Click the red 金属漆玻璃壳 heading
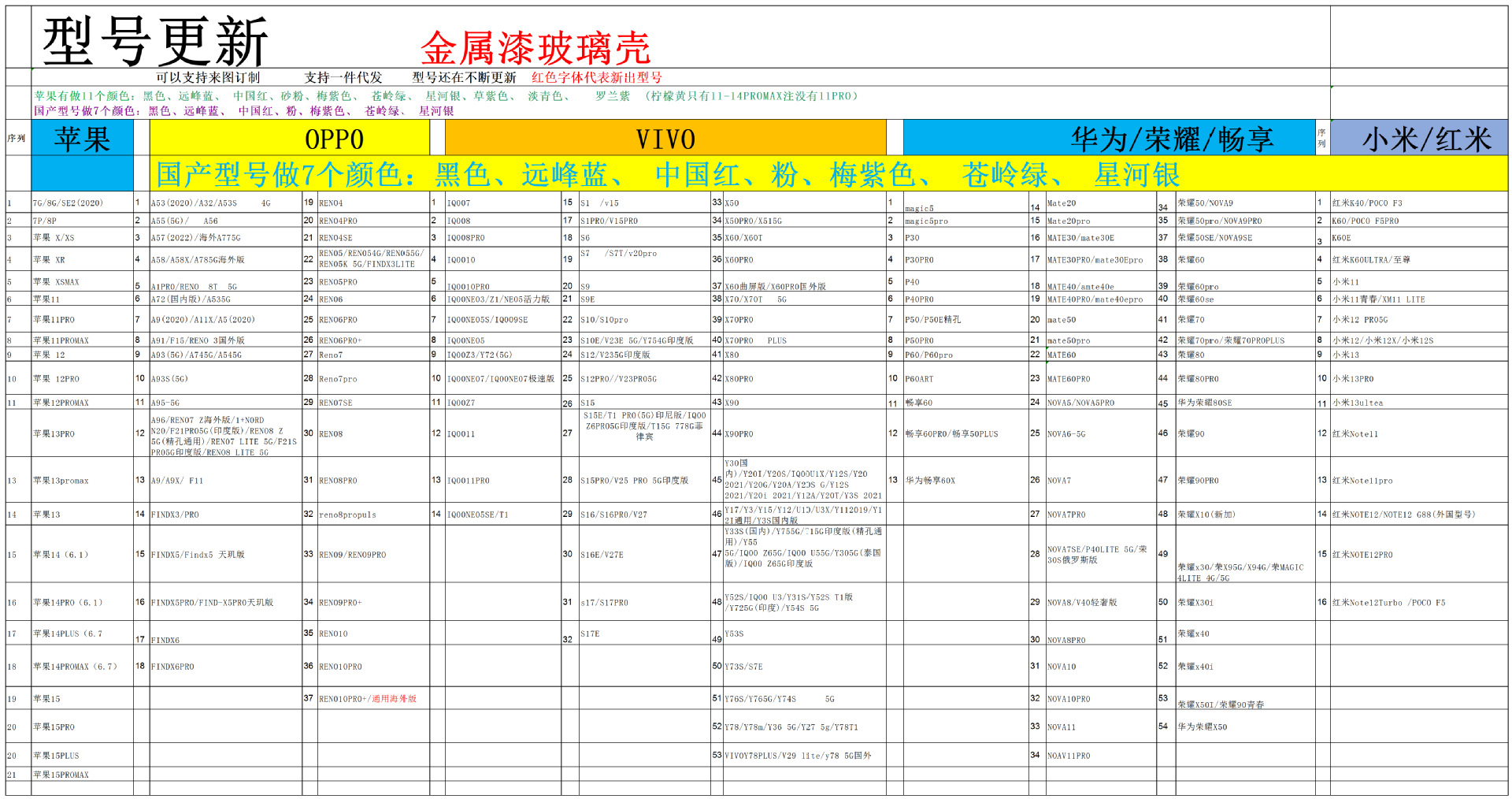The image size is (1512, 799). point(535,49)
